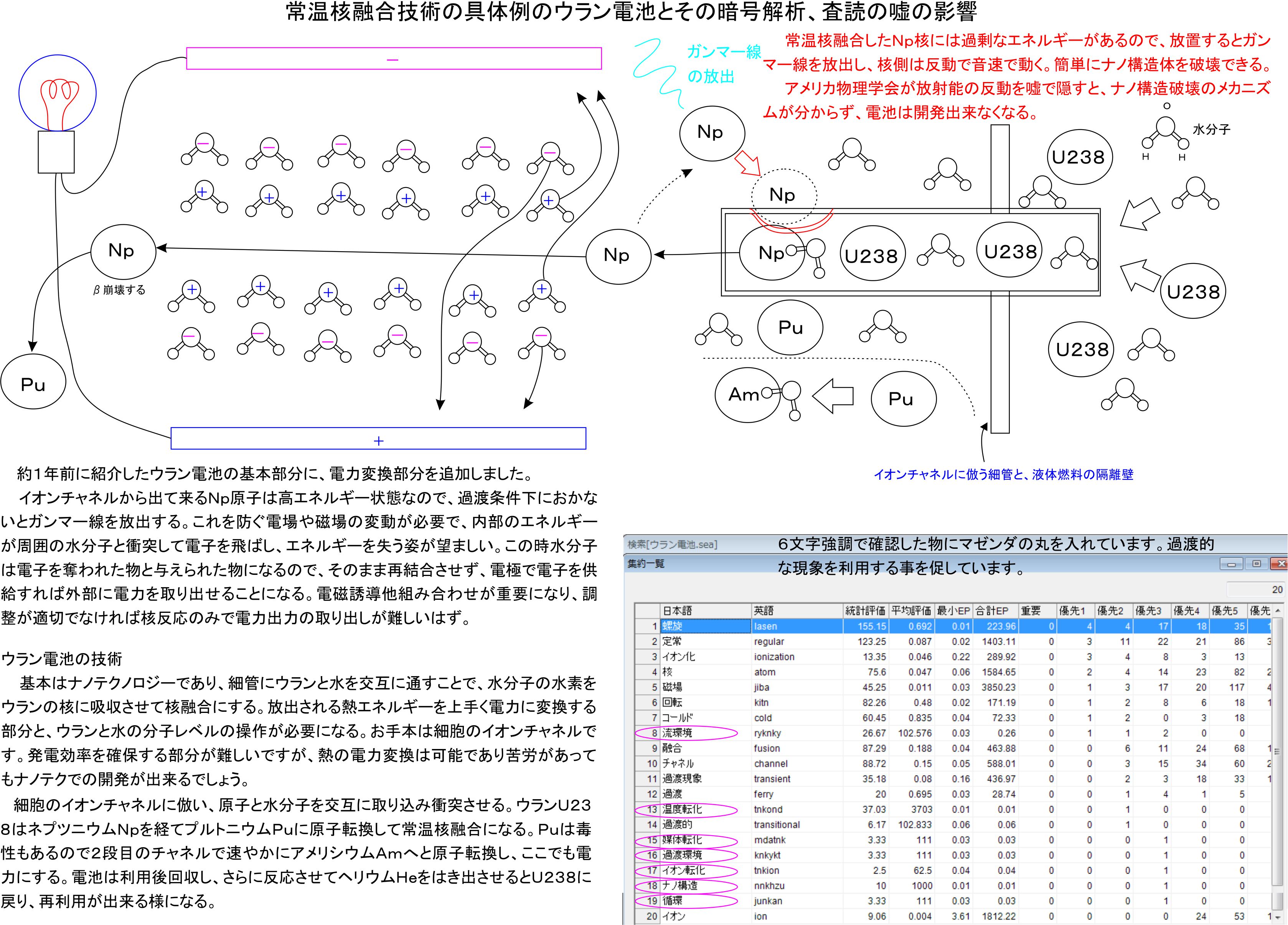Click the 優先3 column header
This screenshot has height=925, width=1288.
tap(1148, 611)
